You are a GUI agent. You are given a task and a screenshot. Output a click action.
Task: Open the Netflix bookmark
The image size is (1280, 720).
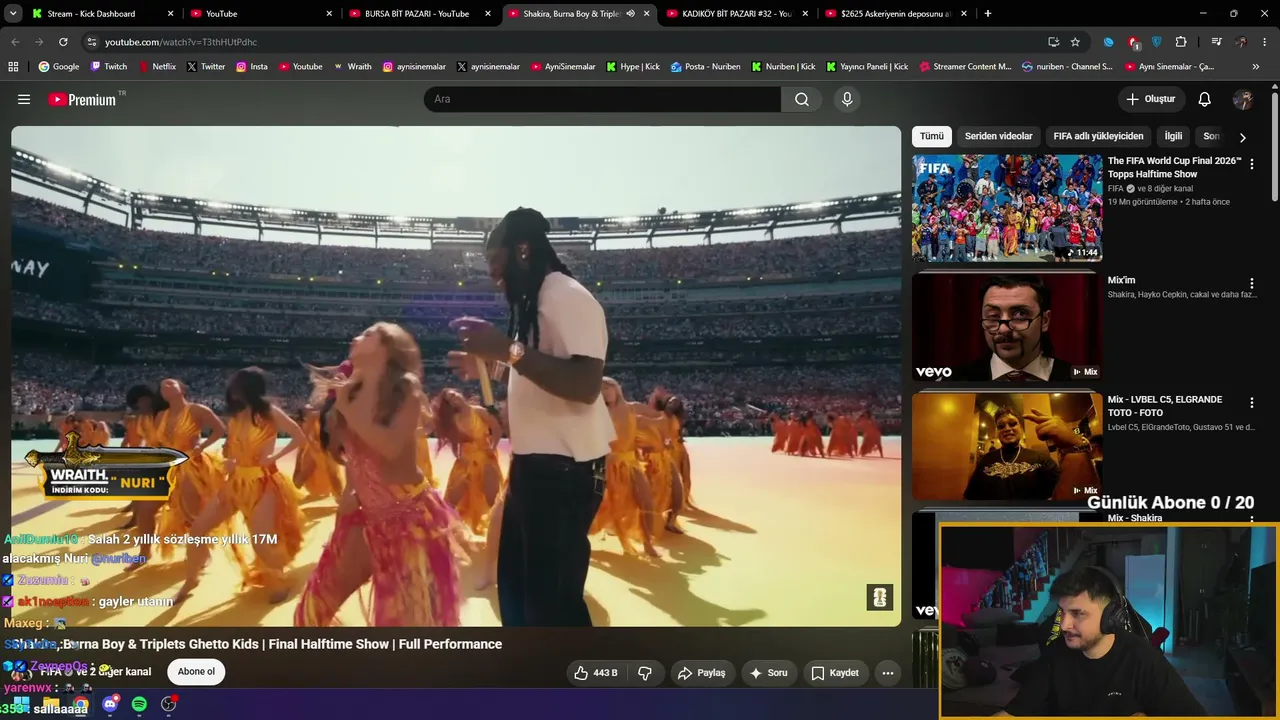pyautogui.click(x=156, y=67)
